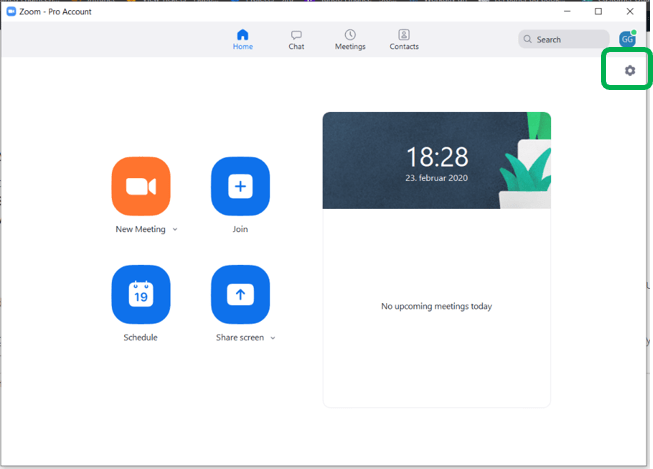Viewport: 653px width, 469px height.
Task: Click the 18:28 clock display
Action: [436, 156]
